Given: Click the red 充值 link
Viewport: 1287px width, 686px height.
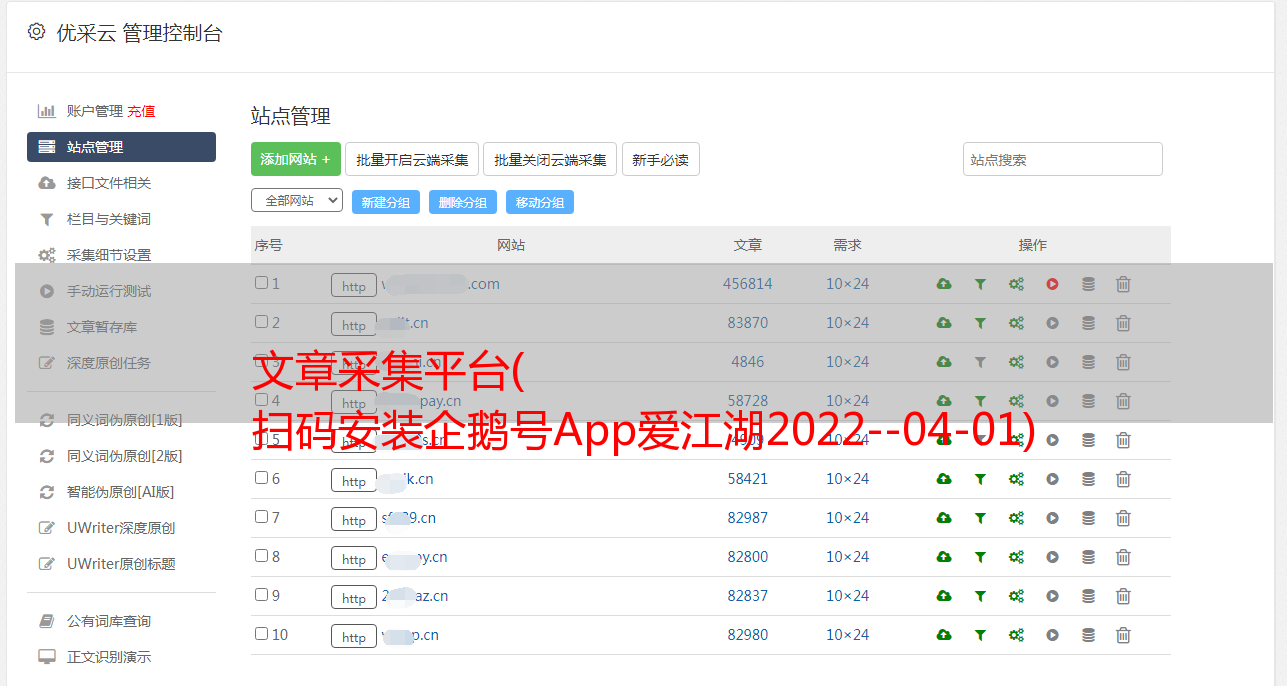Looking at the screenshot, I should click(141, 111).
